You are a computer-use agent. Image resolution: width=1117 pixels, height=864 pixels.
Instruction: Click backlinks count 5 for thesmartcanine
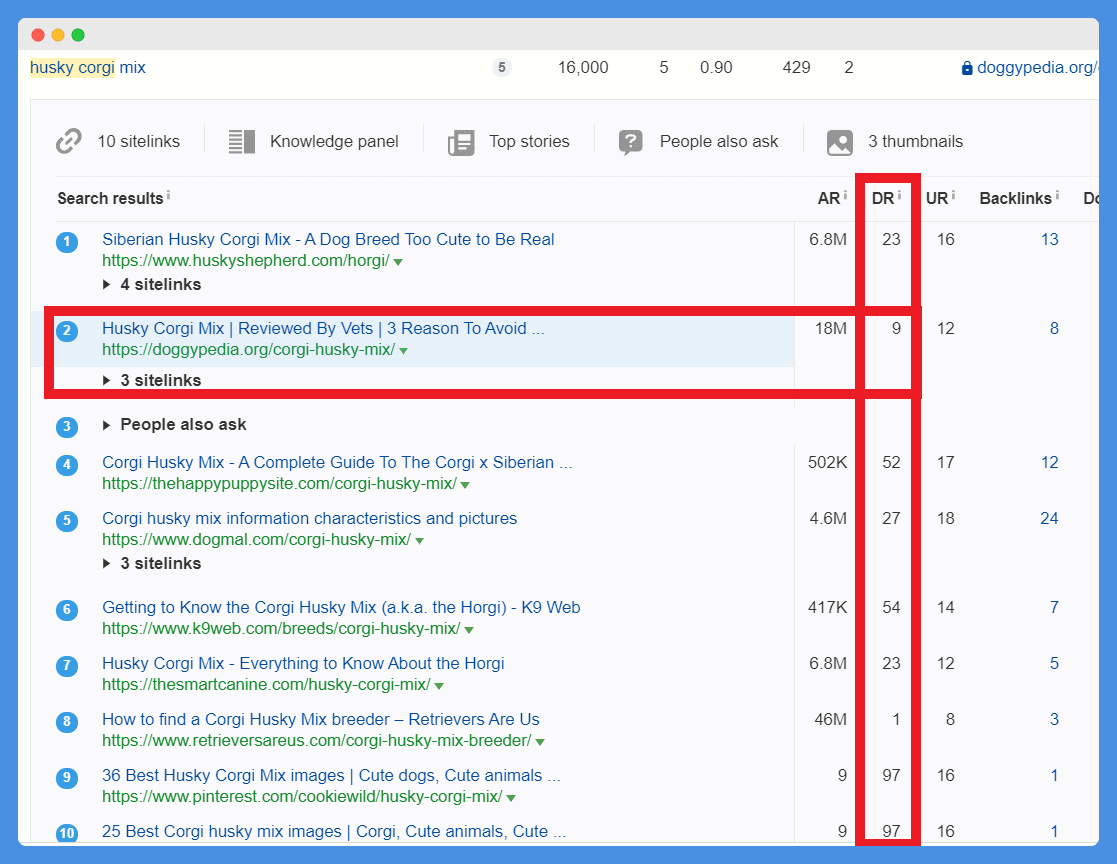coord(1054,664)
